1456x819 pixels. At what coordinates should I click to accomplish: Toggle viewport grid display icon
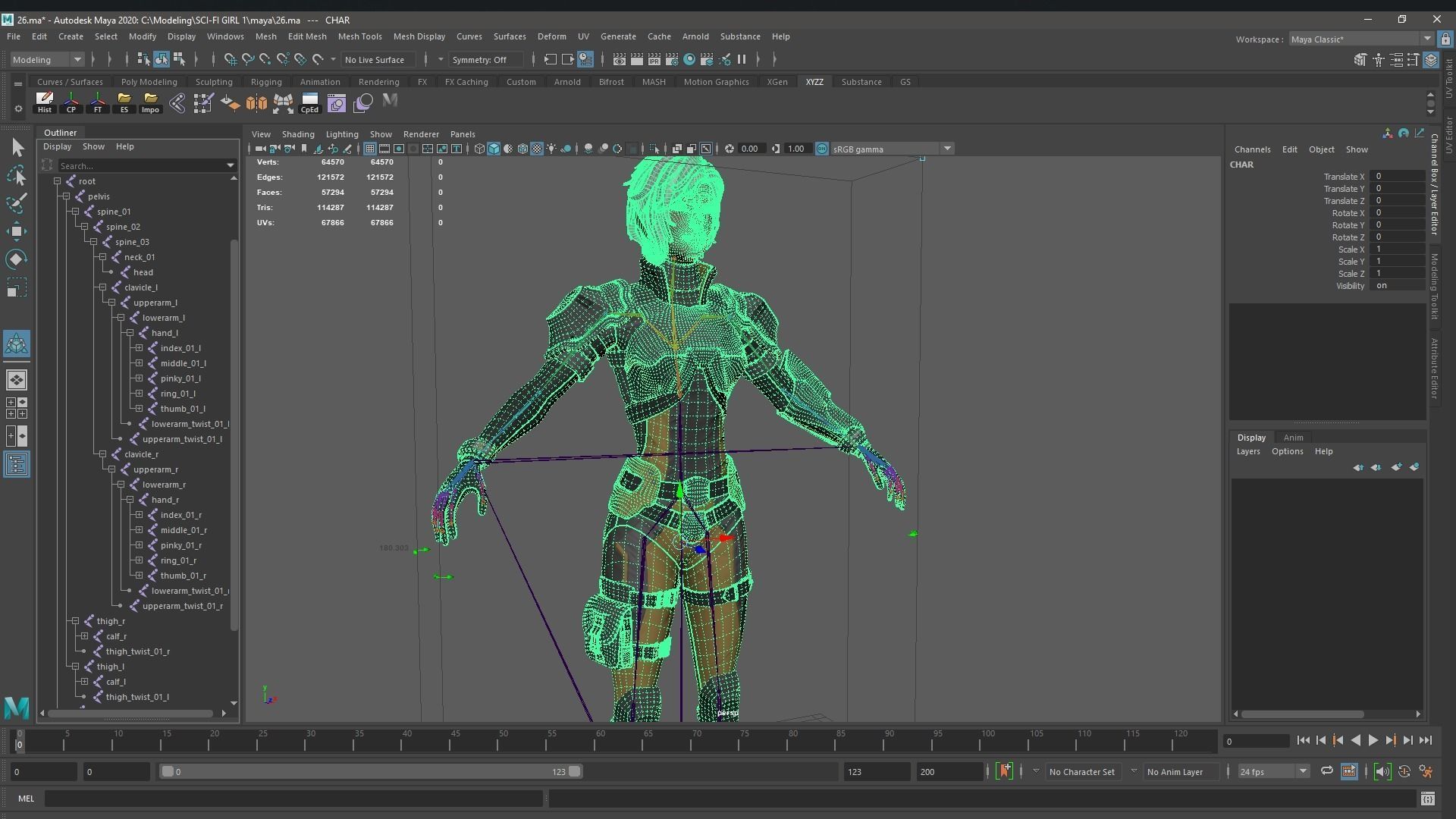click(x=370, y=149)
